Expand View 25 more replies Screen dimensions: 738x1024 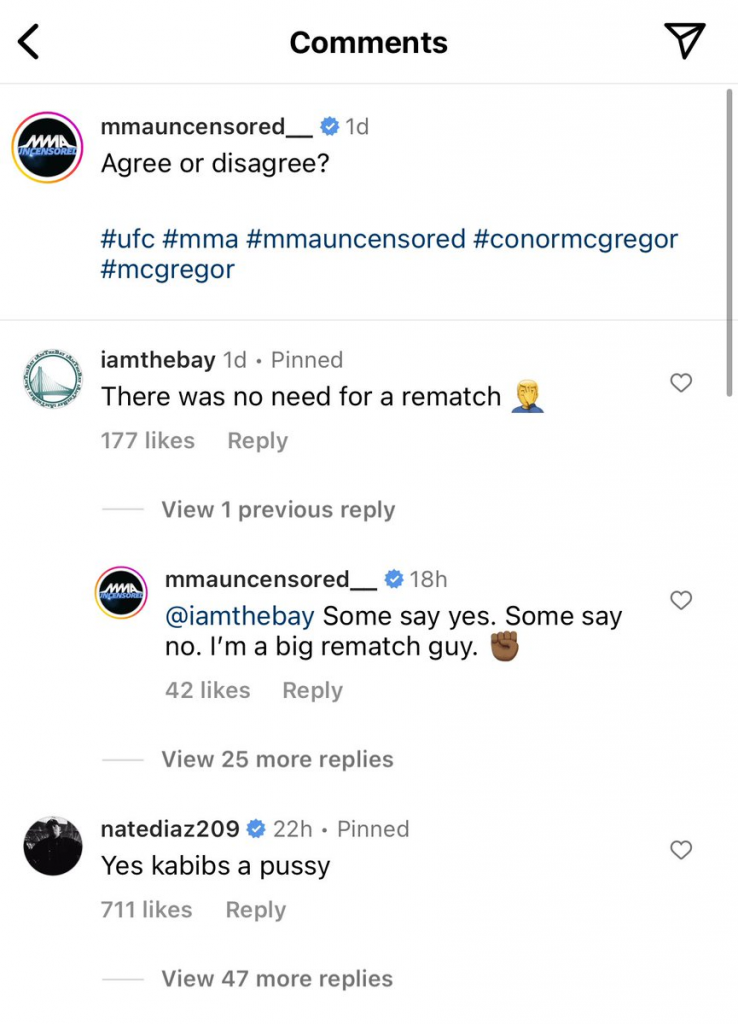[x=277, y=760]
